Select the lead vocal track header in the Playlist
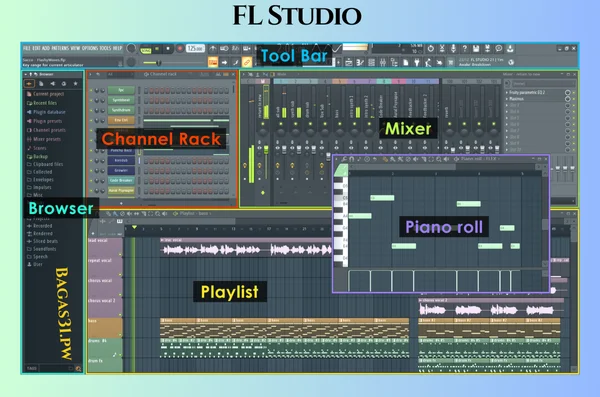 [x=105, y=247]
